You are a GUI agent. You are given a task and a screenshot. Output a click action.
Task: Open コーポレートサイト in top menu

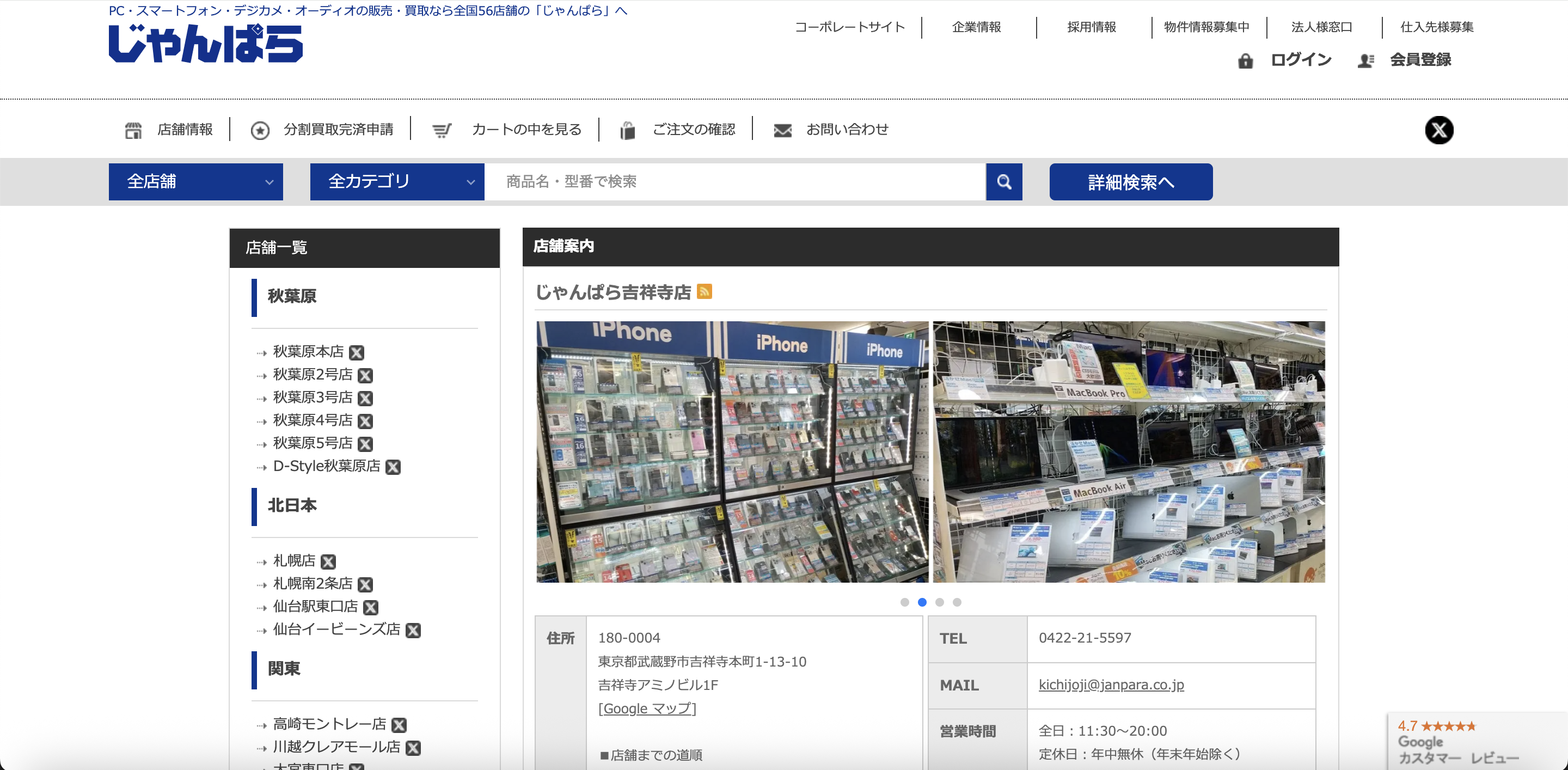click(x=850, y=27)
